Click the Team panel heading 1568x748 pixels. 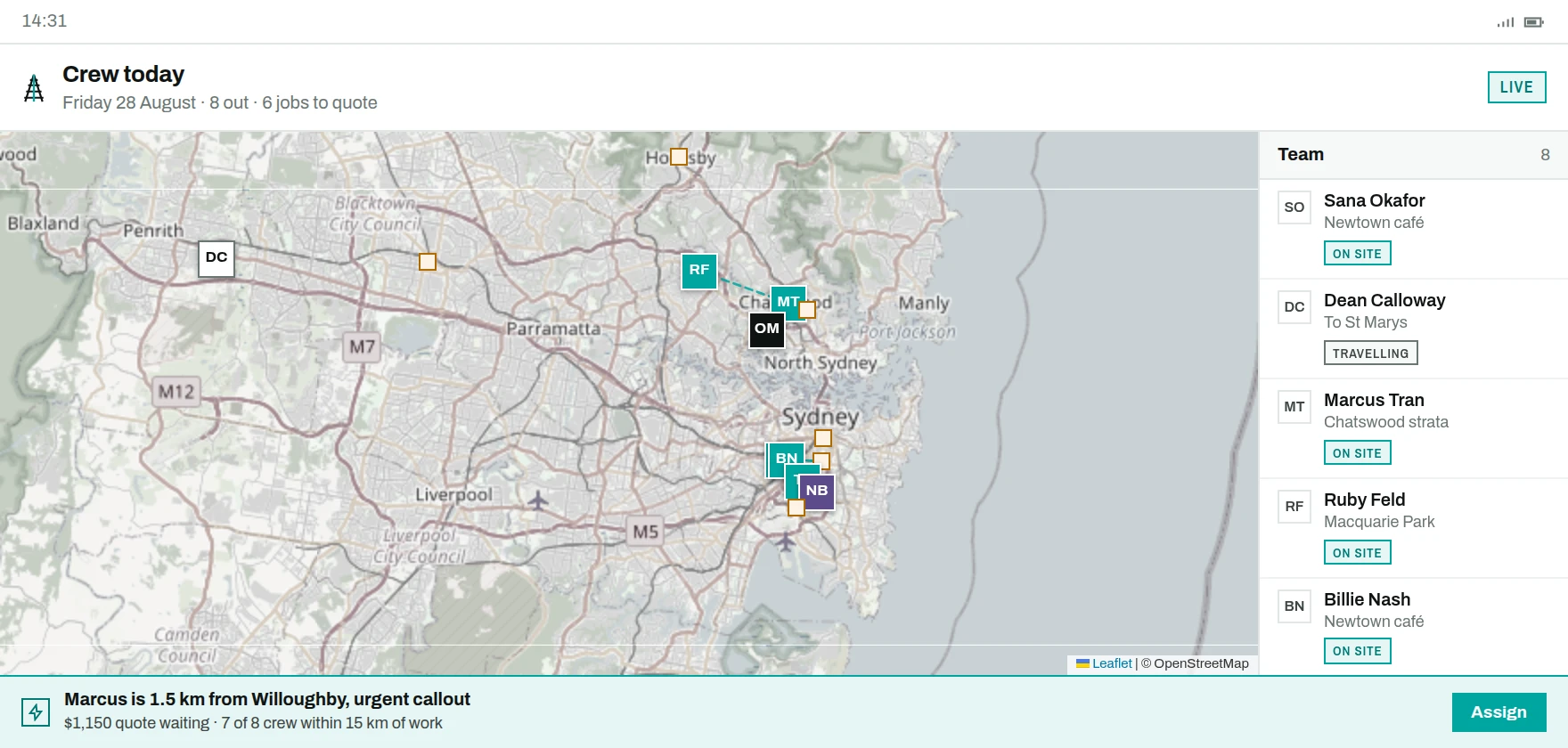(x=1301, y=155)
